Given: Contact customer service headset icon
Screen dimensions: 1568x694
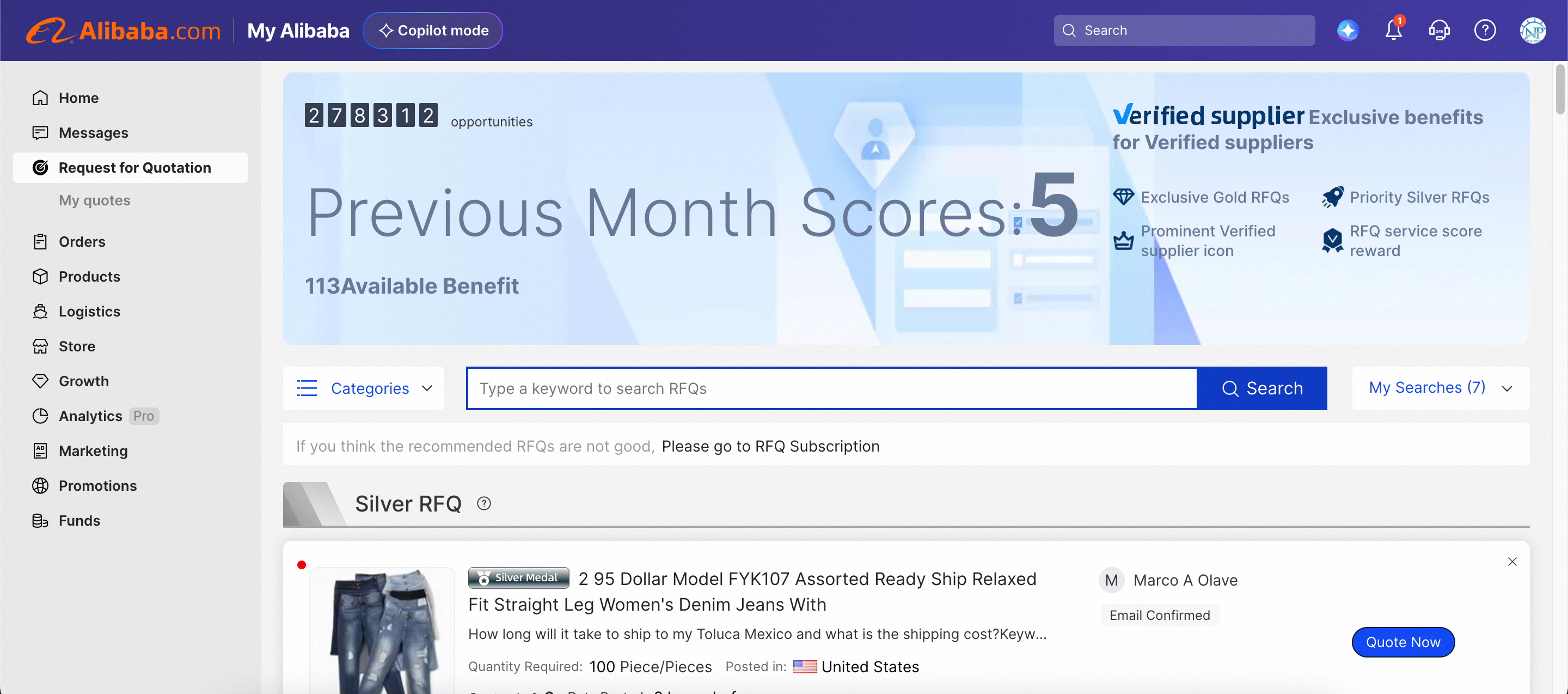Looking at the screenshot, I should 1439,31.
